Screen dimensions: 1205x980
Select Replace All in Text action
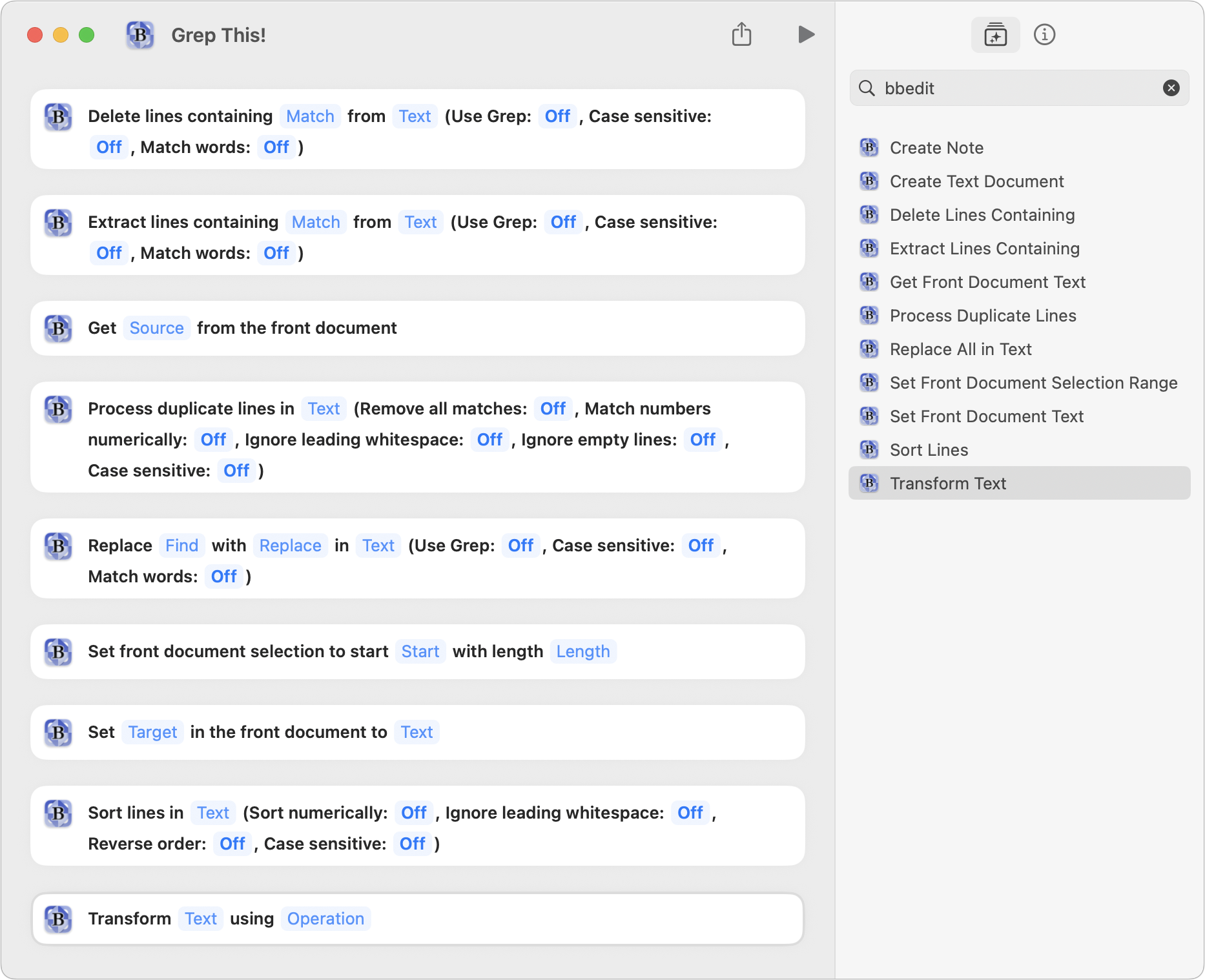point(1019,349)
